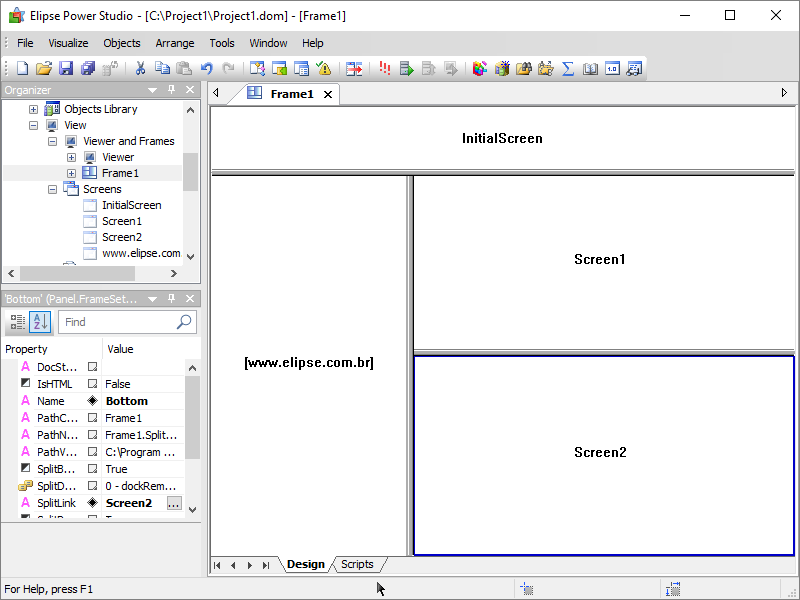Click the Save icon in toolbar

click(x=66, y=69)
